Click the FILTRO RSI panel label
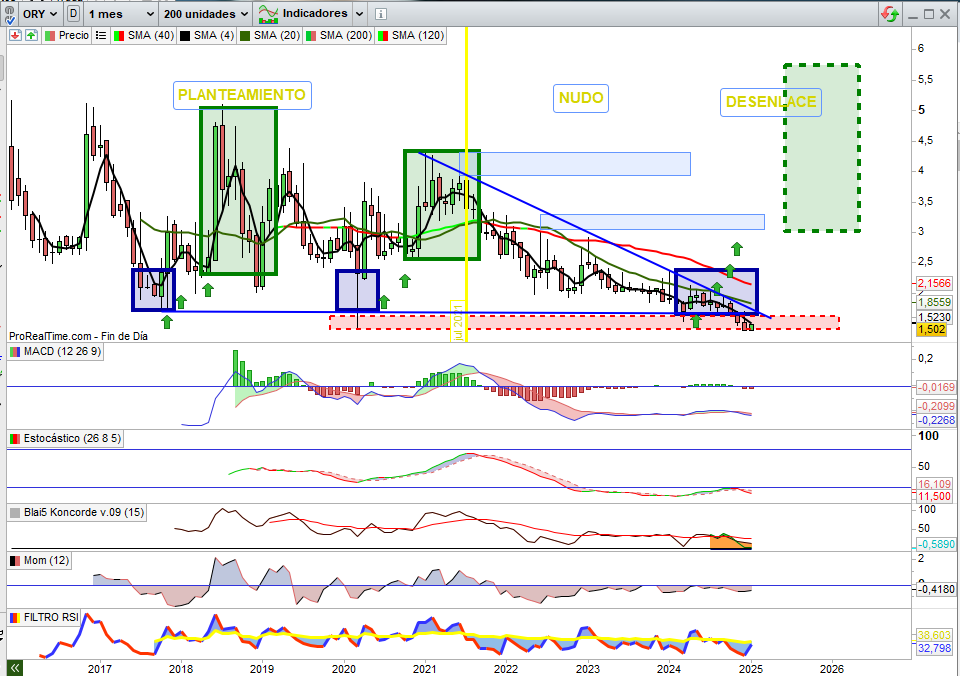 [x=44, y=617]
